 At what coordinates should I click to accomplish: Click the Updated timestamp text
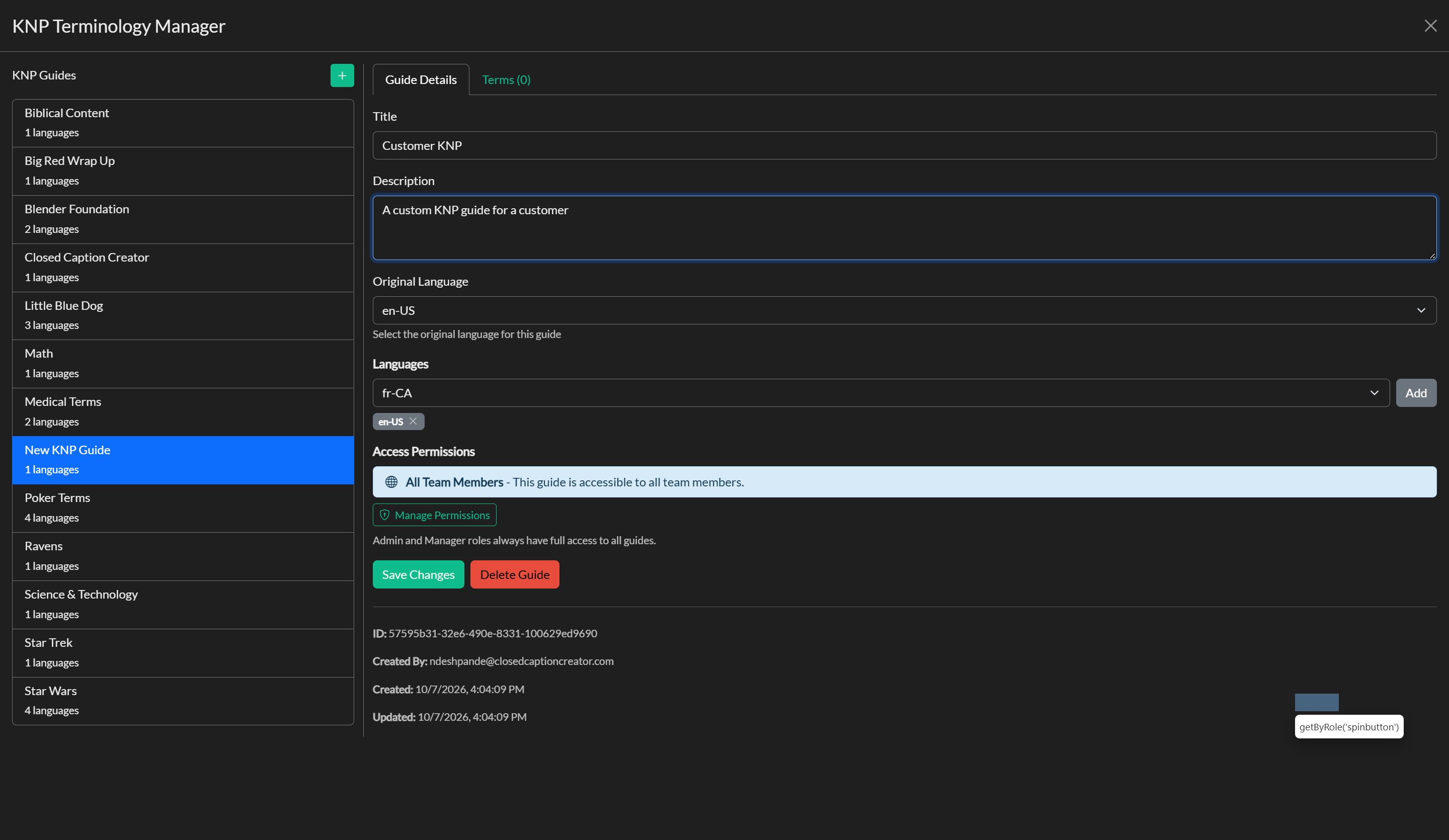click(x=472, y=717)
